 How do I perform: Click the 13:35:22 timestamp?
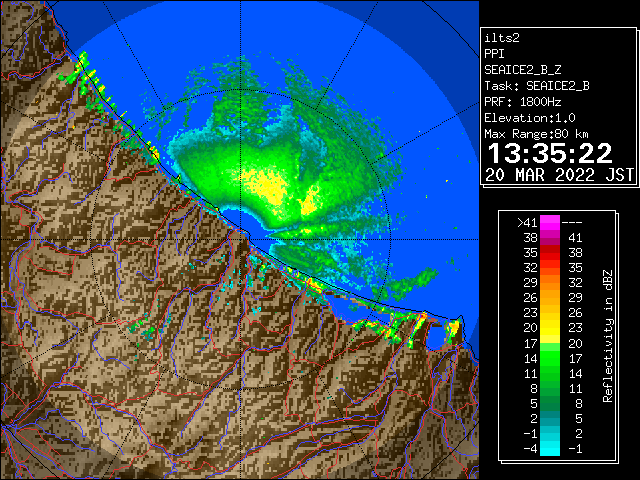pyautogui.click(x=550, y=153)
